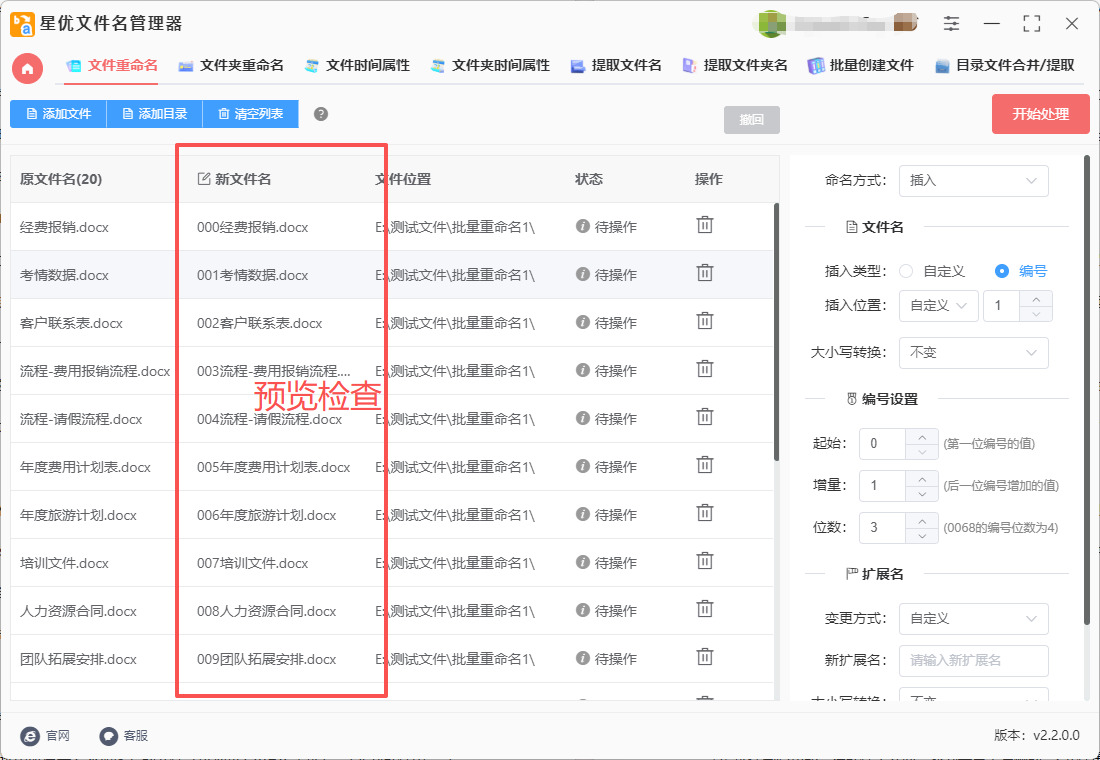
Task: Click the status info icon for 团队拓展安排.docx
Action: 582,658
